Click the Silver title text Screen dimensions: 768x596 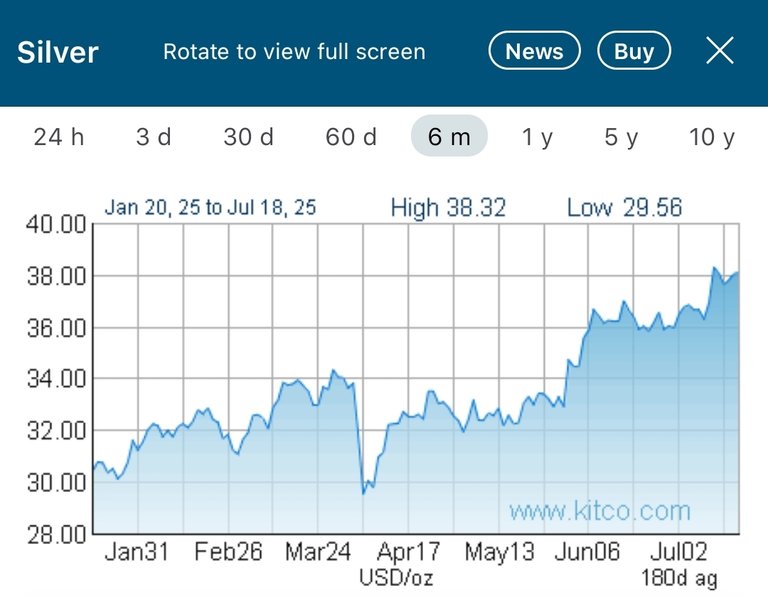(x=58, y=52)
